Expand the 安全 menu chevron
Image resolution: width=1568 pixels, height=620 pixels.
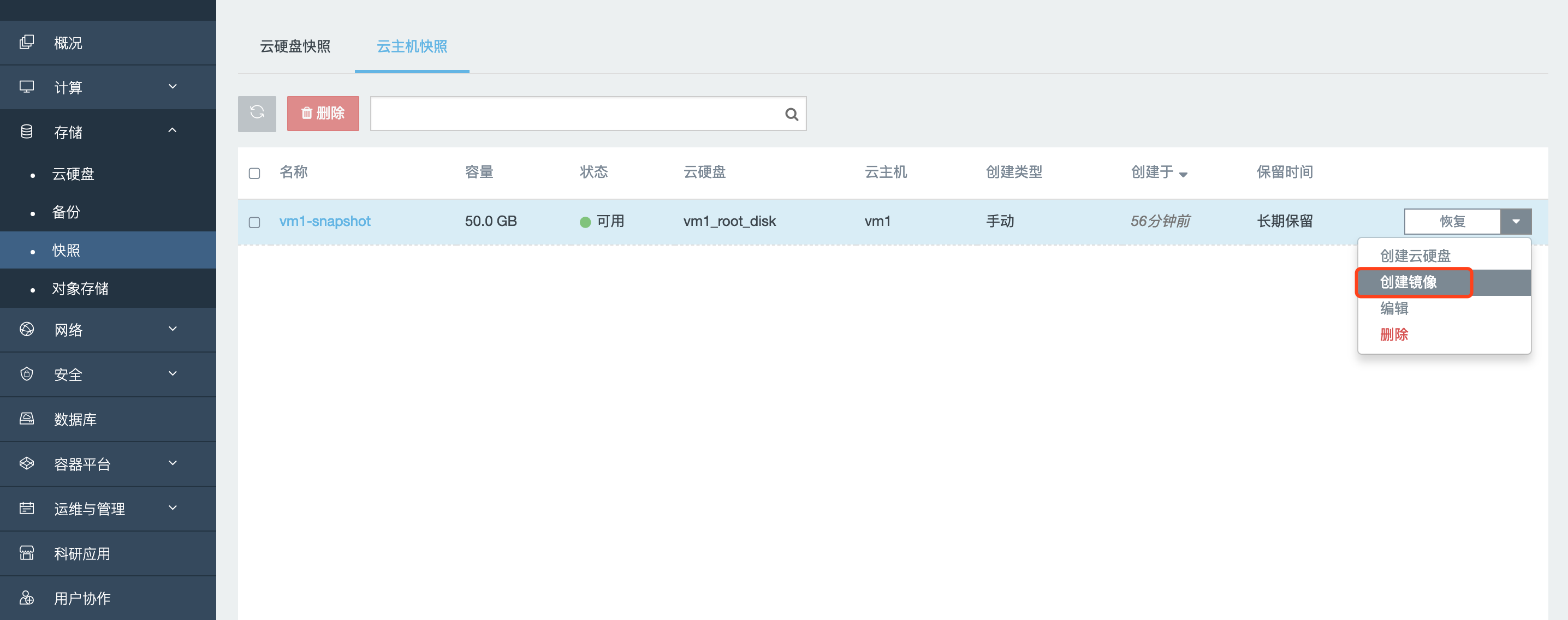tap(173, 373)
